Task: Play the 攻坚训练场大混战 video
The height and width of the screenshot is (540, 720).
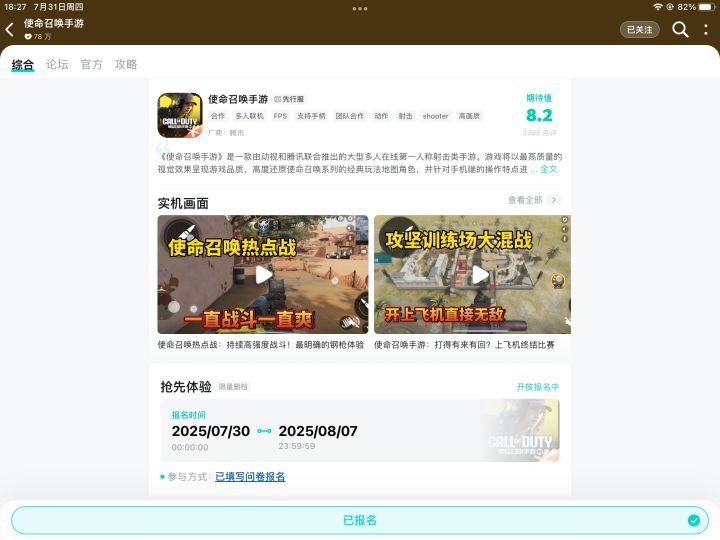Action: click(x=472, y=275)
